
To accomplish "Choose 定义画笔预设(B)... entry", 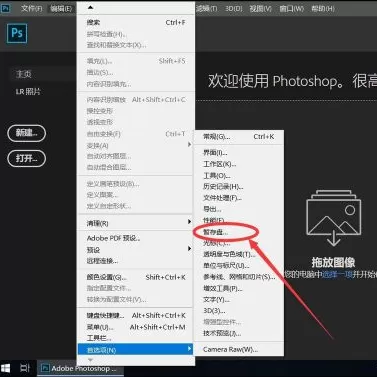I will click(x=136, y=184).
